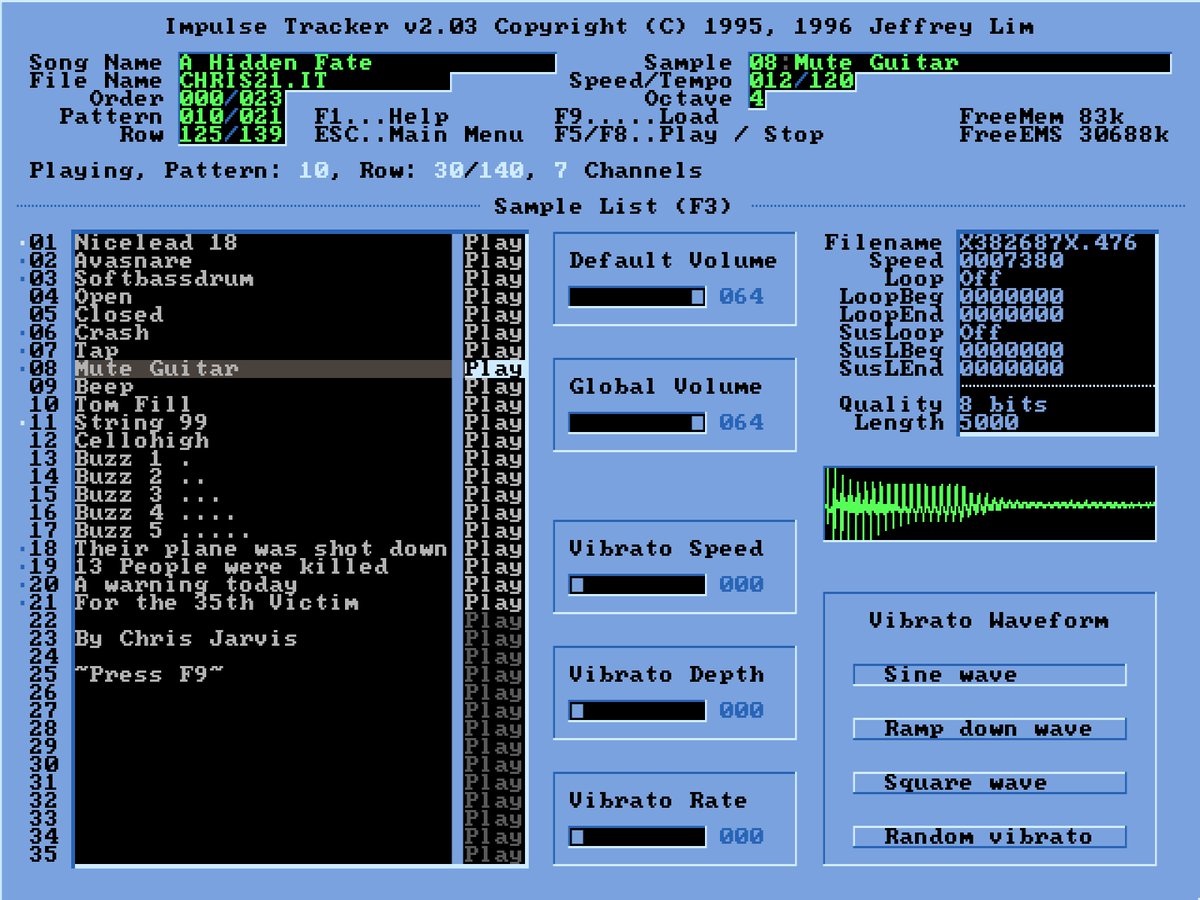Image resolution: width=1200 pixels, height=900 pixels.
Task: Click the F5/F8..Play / Stop hint
Action: coord(689,135)
